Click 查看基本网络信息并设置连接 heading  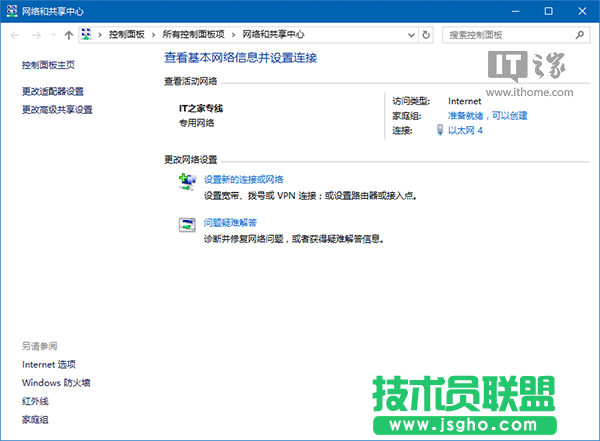pos(240,58)
